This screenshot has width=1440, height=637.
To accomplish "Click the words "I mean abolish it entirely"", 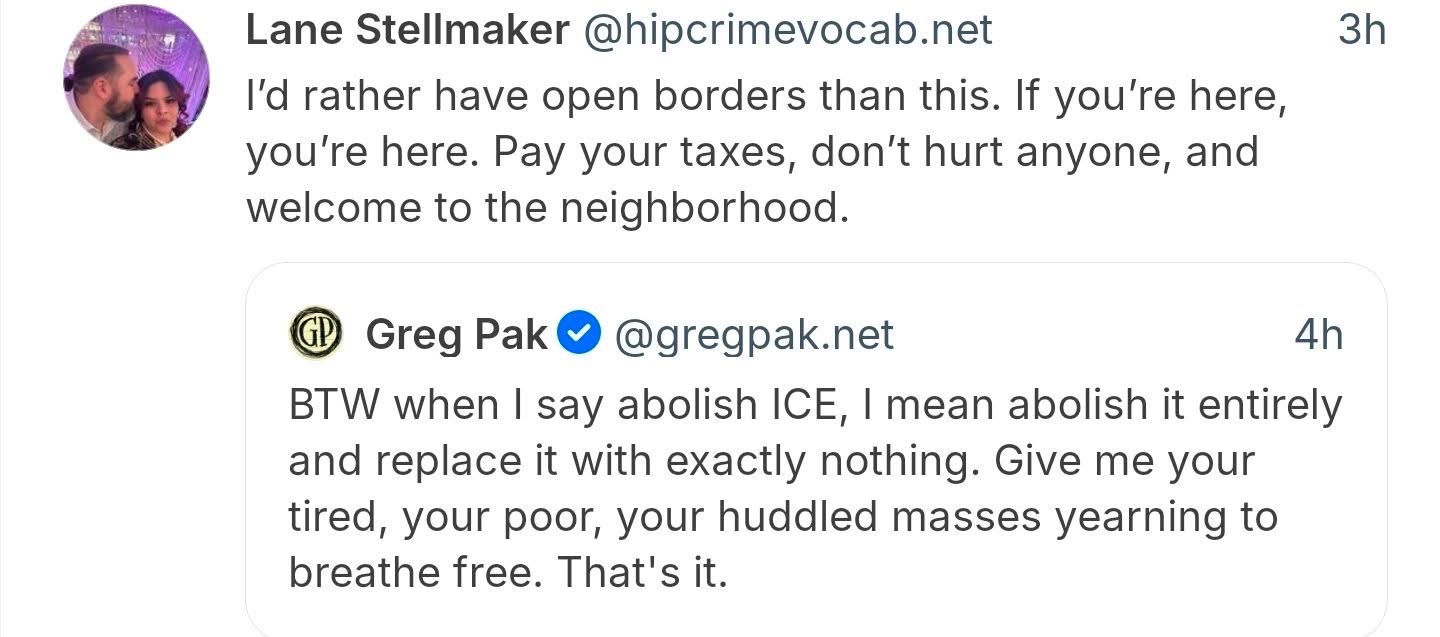I will pos(1113,405).
